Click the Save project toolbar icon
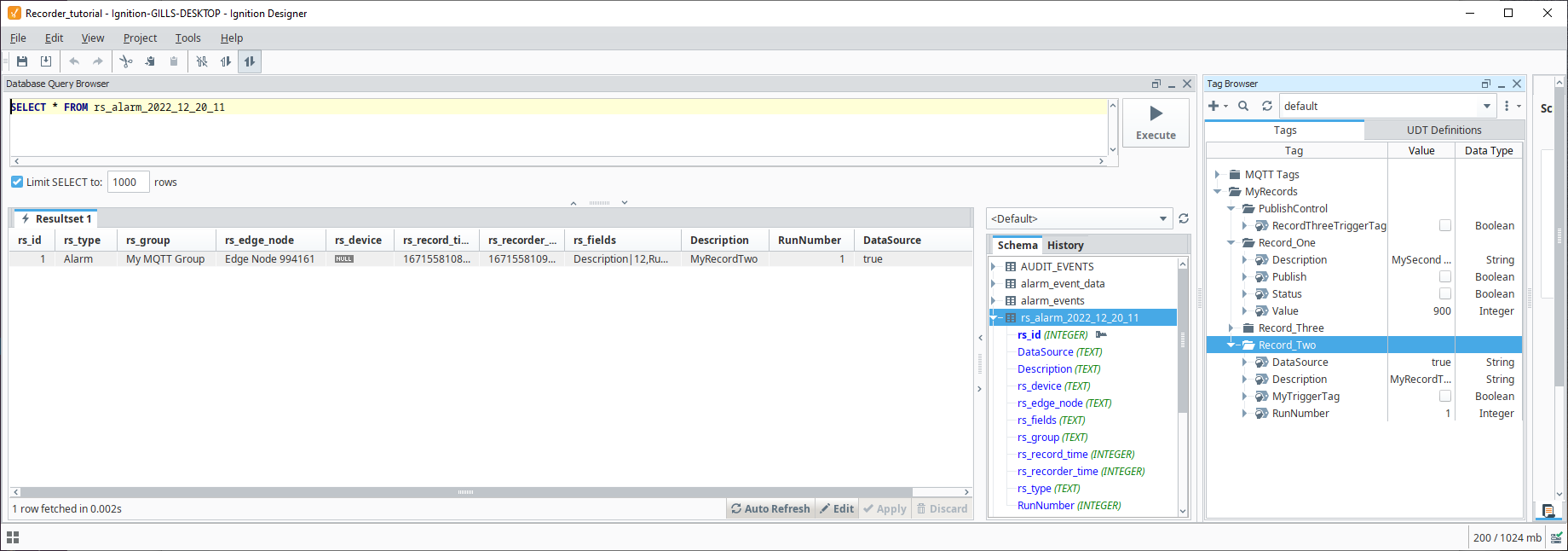Screen dimensions: 1568x551 click(x=22, y=61)
